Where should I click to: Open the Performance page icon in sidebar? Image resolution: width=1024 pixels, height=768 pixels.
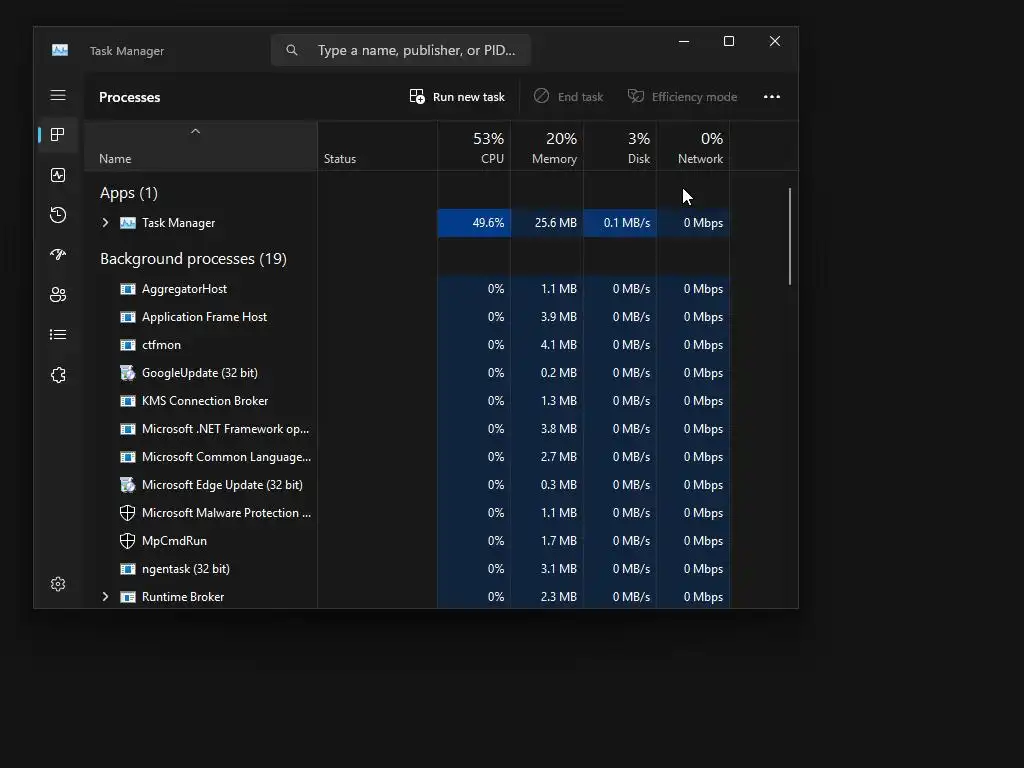pos(58,175)
